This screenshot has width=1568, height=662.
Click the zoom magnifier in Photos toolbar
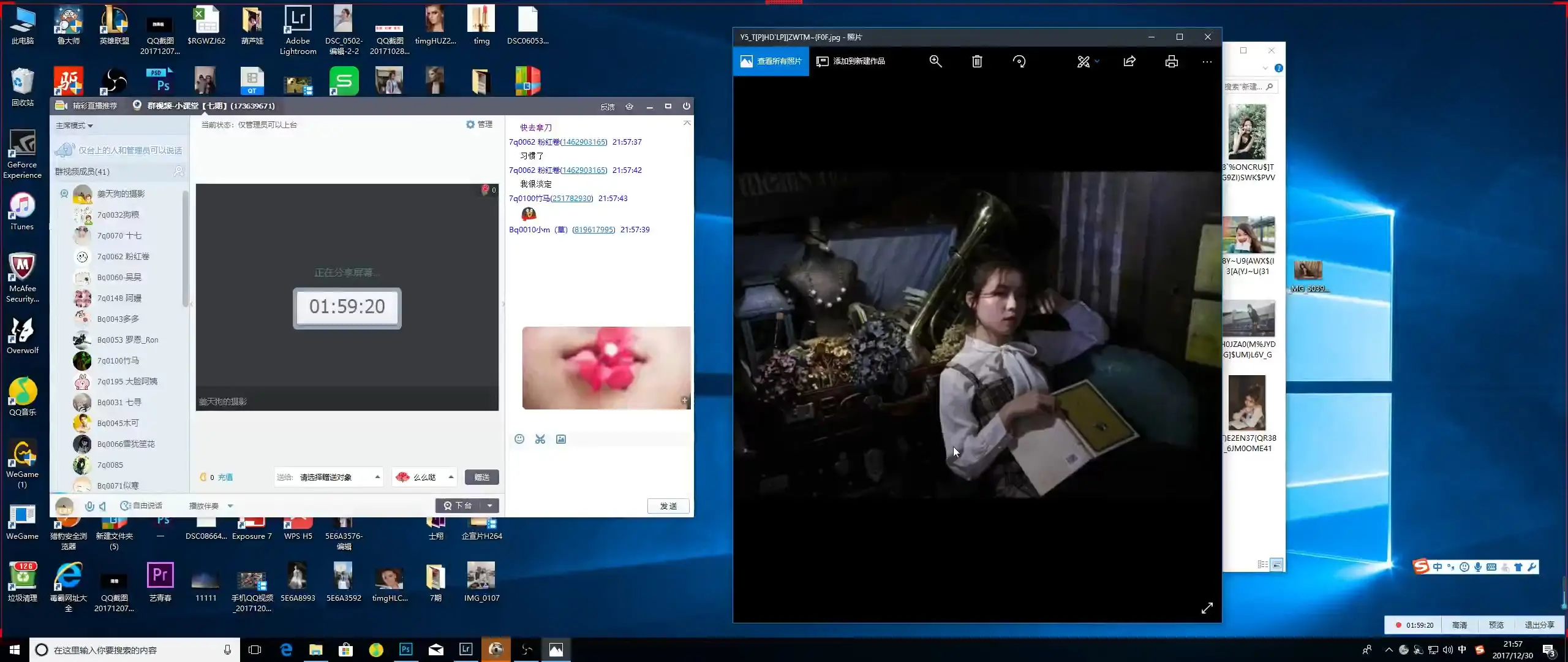(x=935, y=61)
